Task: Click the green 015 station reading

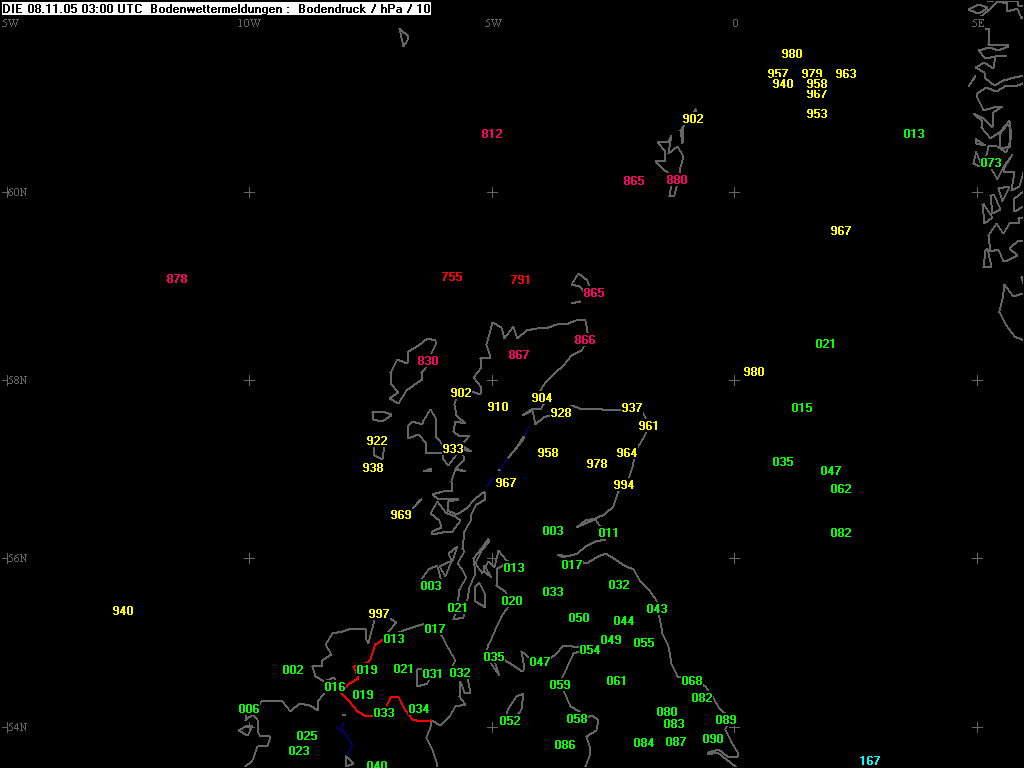Action: coord(802,408)
